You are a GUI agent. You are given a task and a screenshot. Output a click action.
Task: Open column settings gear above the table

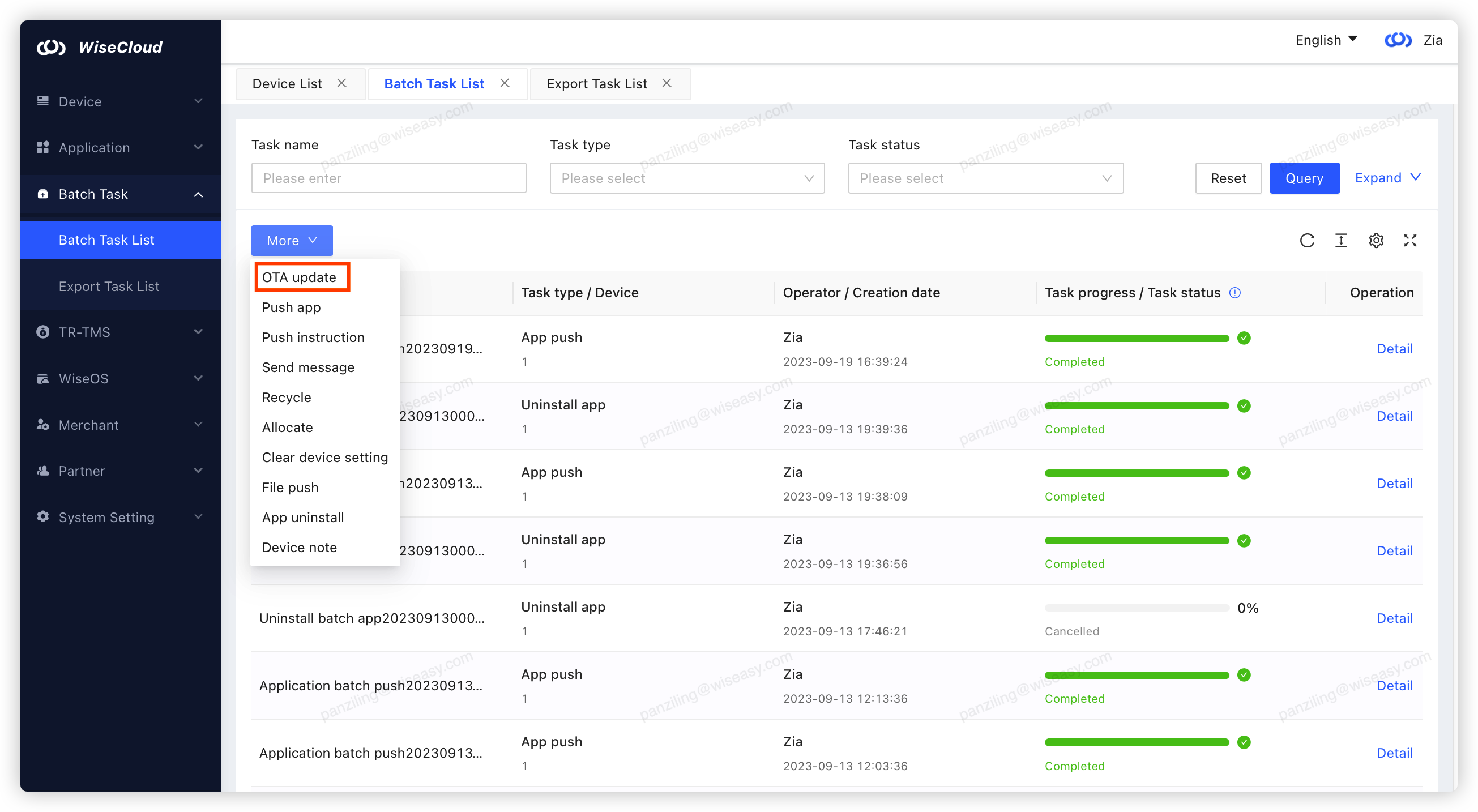point(1376,241)
